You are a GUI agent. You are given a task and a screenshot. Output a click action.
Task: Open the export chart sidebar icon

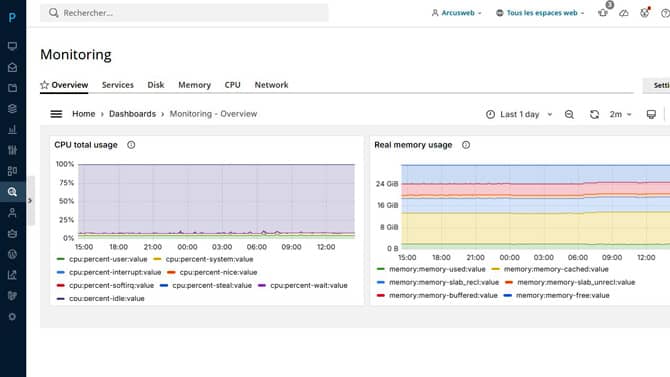[x=12, y=275]
